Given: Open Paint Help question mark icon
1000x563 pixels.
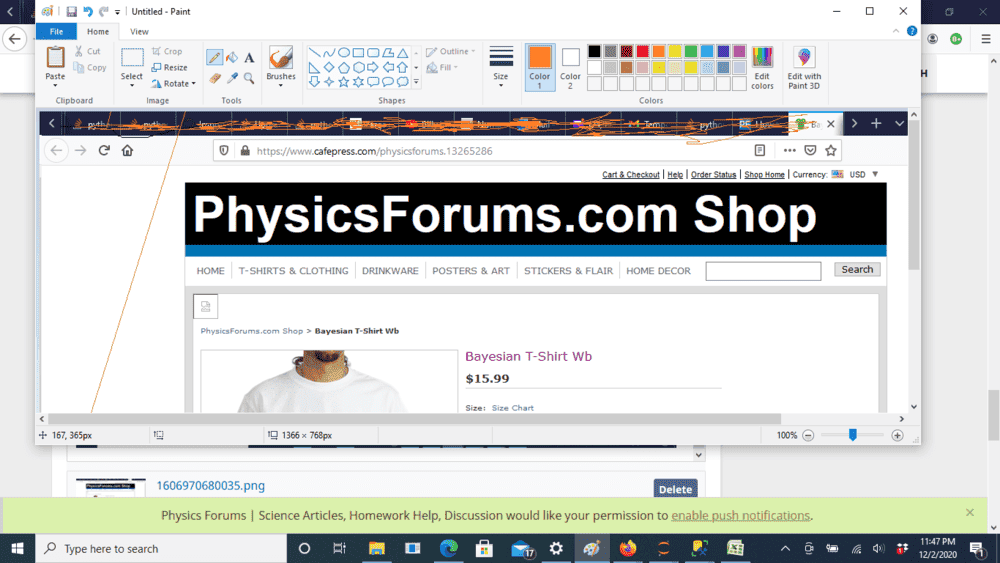Looking at the screenshot, I should (x=912, y=31).
